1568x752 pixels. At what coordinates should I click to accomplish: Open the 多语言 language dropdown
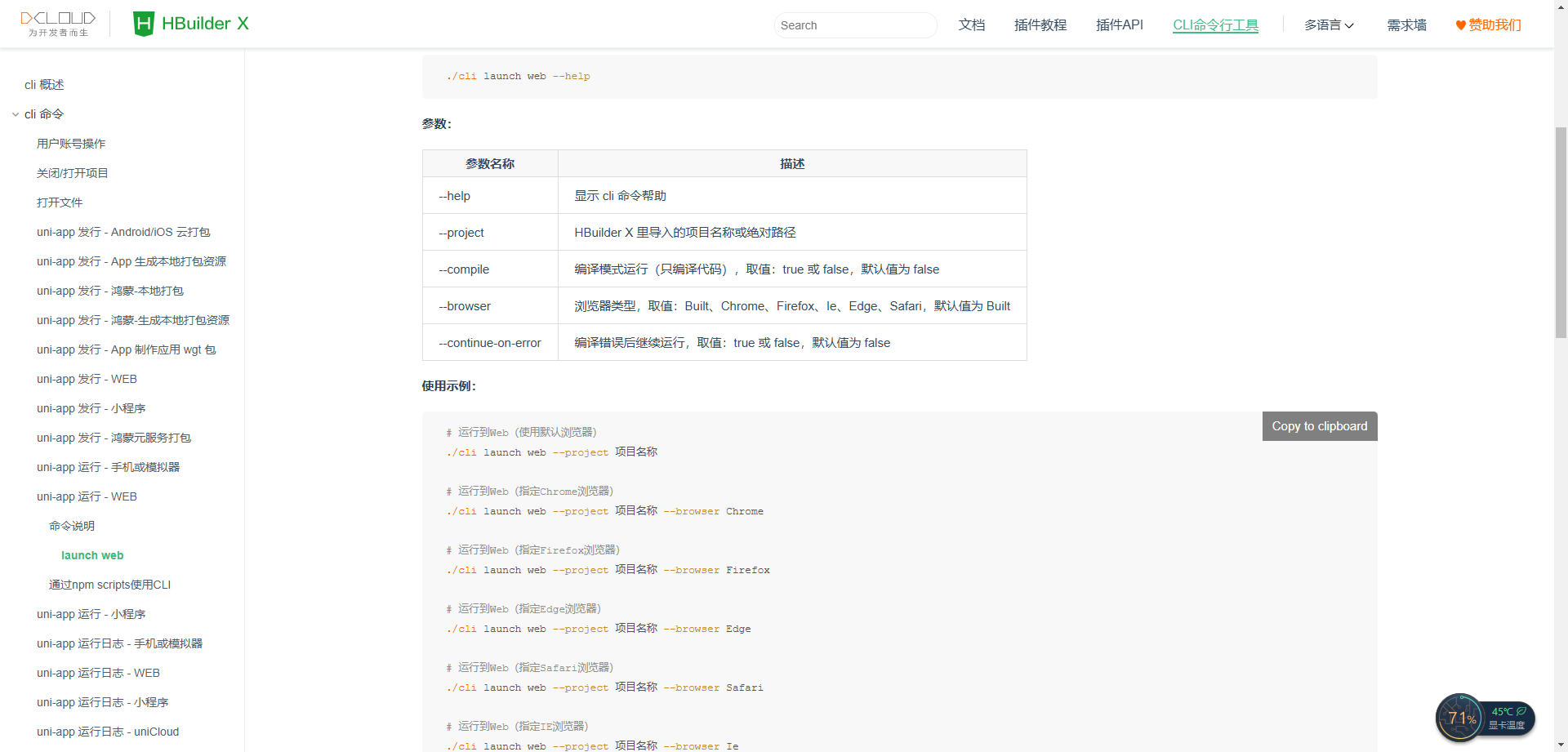pos(1329,25)
